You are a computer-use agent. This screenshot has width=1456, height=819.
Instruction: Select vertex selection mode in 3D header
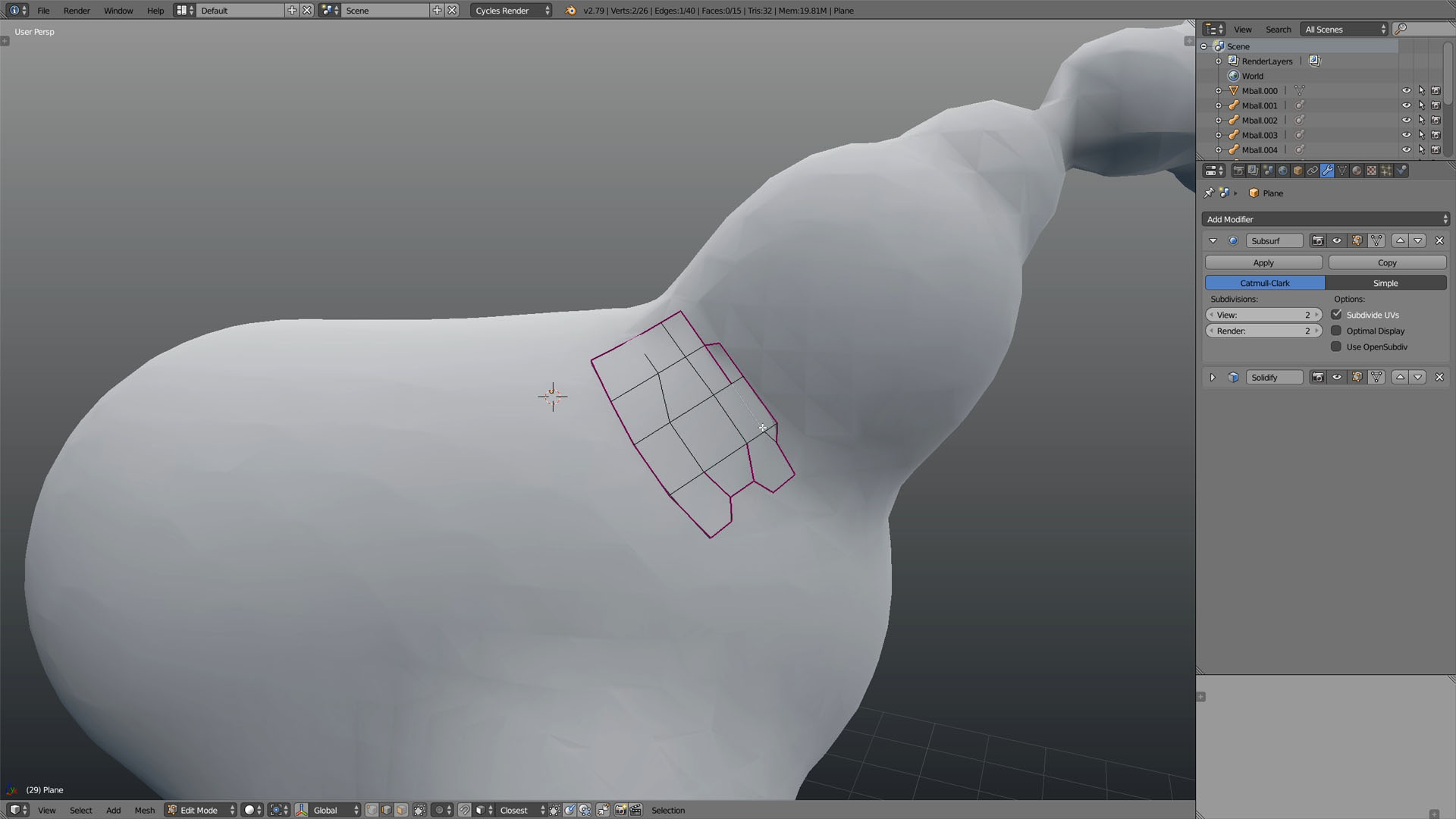point(372,810)
